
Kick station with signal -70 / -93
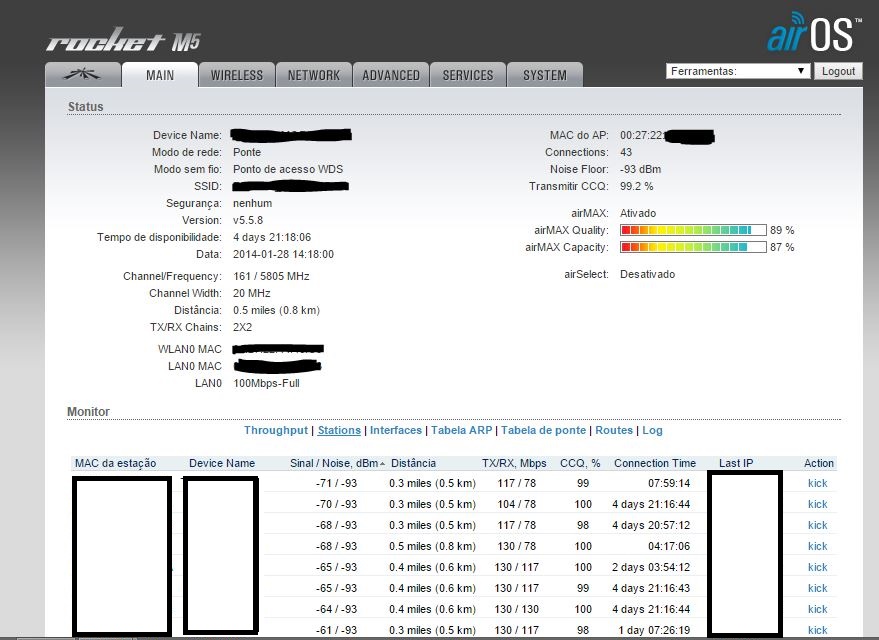click(x=817, y=504)
